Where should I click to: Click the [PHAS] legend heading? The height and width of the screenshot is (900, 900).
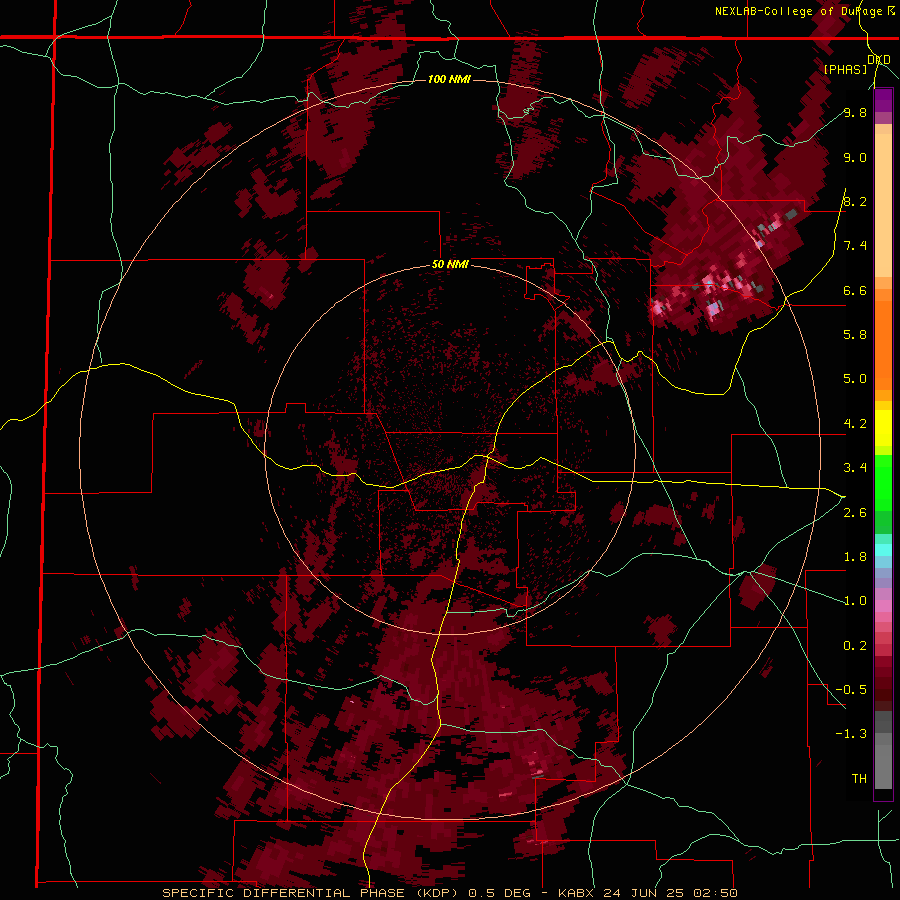pyautogui.click(x=845, y=69)
